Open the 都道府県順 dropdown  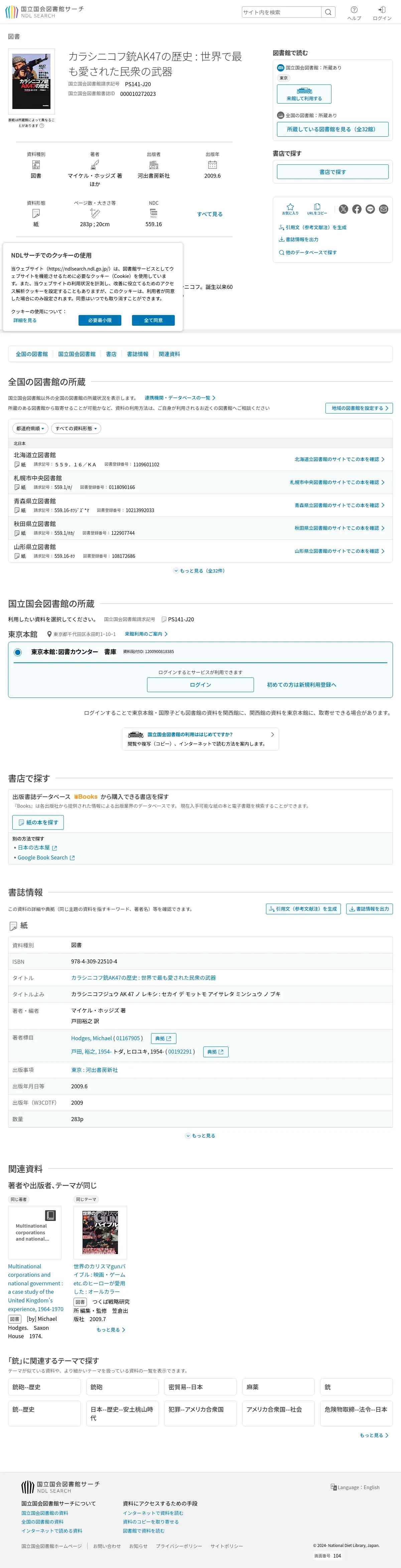pyautogui.click(x=30, y=429)
